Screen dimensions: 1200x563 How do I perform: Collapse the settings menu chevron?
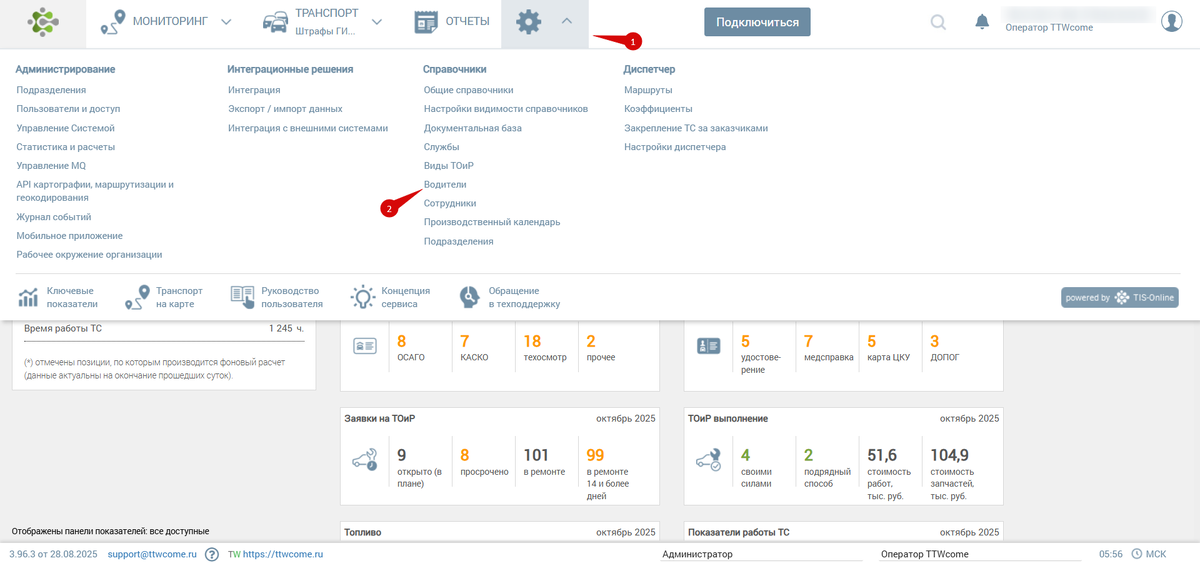[x=566, y=21]
